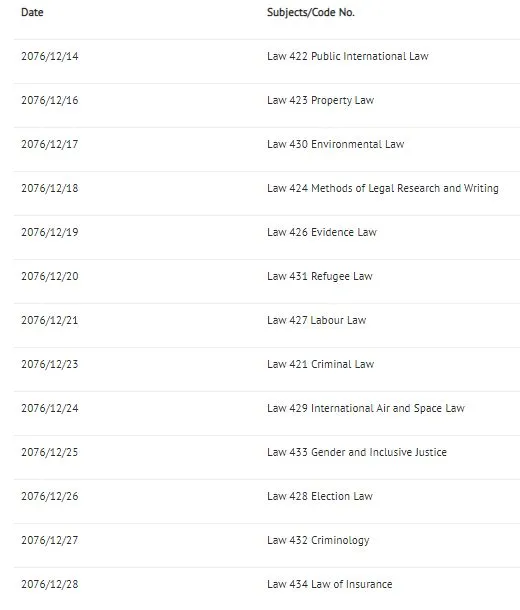Select Law 427 Labour Law row
This screenshot has height=610, width=520.
pos(267,320)
